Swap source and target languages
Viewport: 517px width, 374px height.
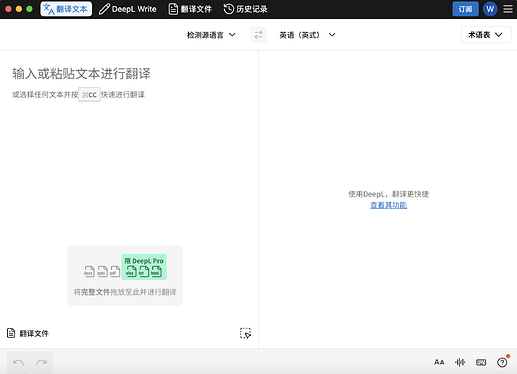(x=258, y=35)
